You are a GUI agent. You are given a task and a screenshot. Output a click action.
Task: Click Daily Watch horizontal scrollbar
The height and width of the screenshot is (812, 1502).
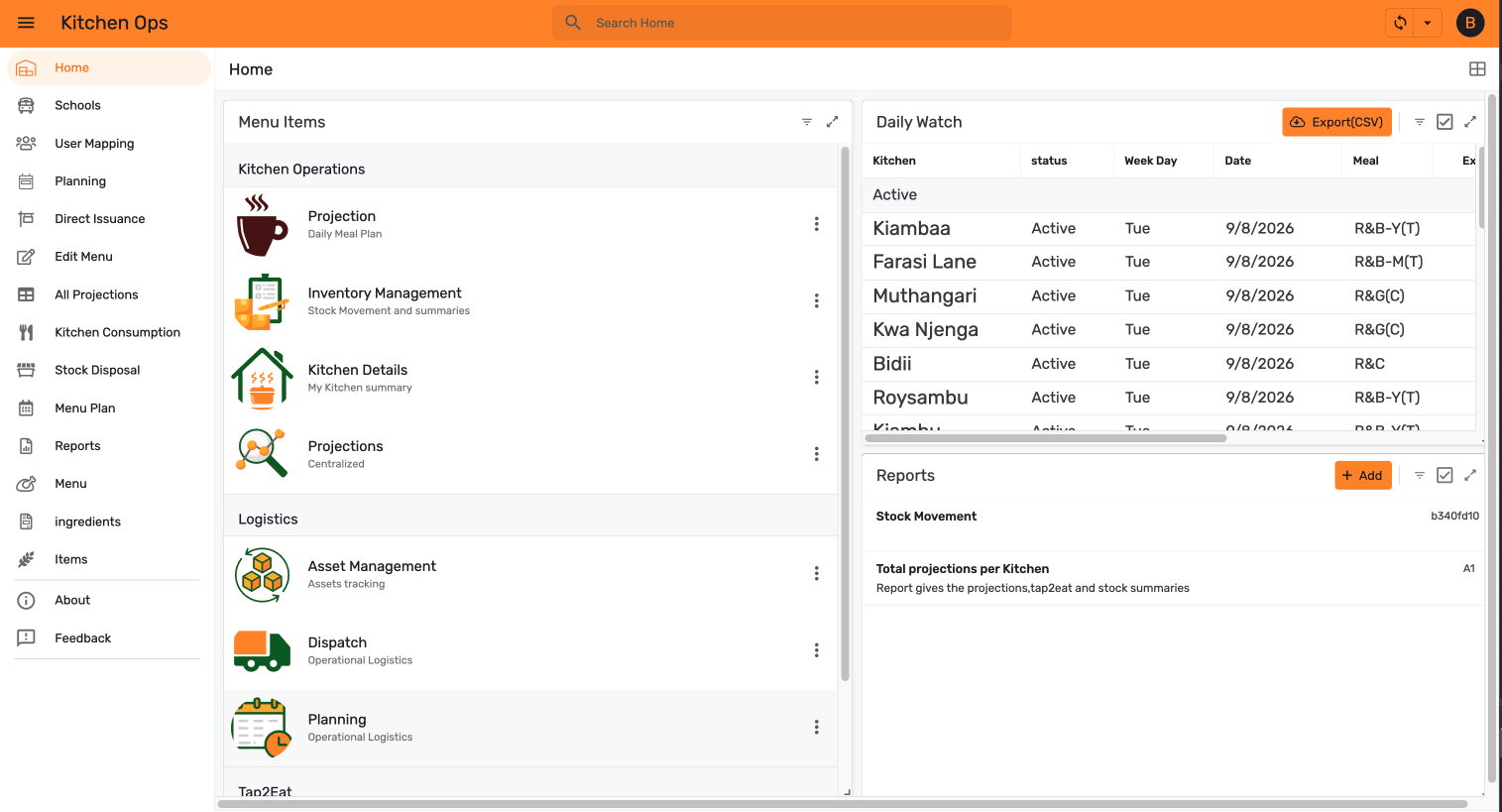(x=1046, y=437)
